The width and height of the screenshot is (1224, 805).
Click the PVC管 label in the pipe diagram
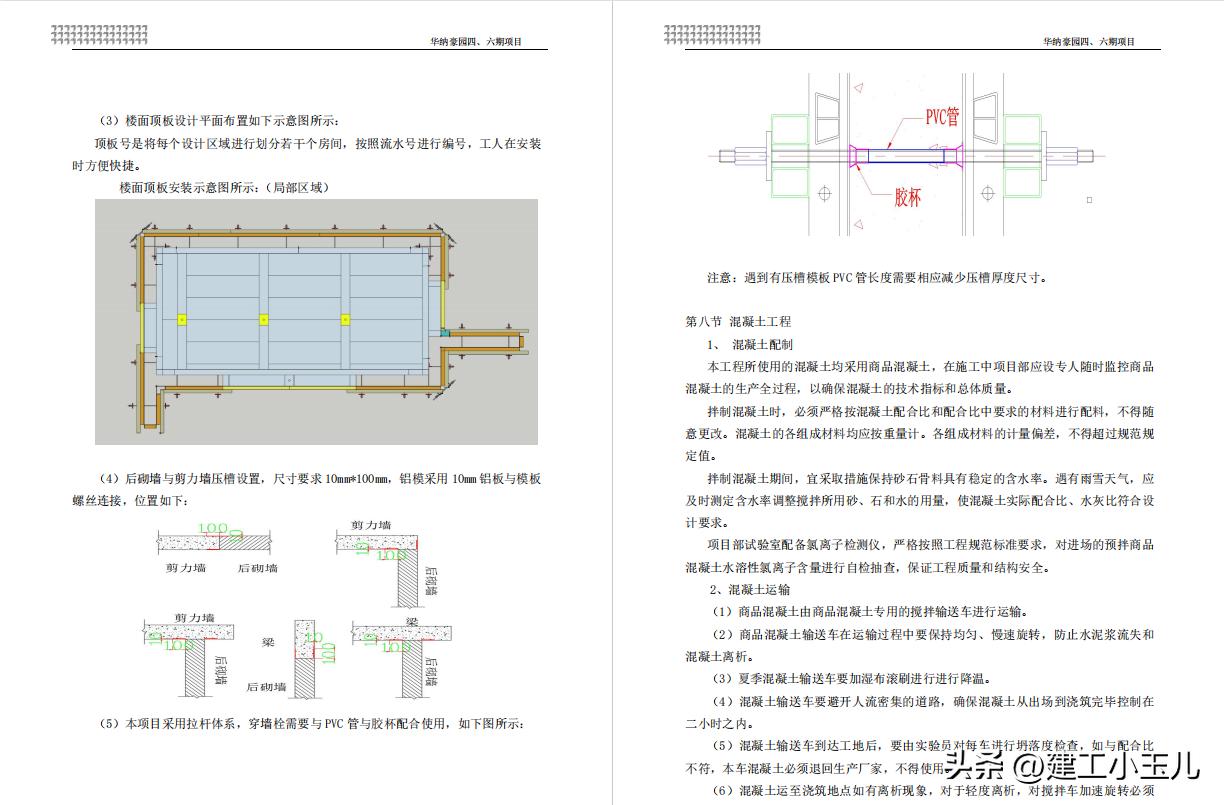pyautogui.click(x=941, y=118)
